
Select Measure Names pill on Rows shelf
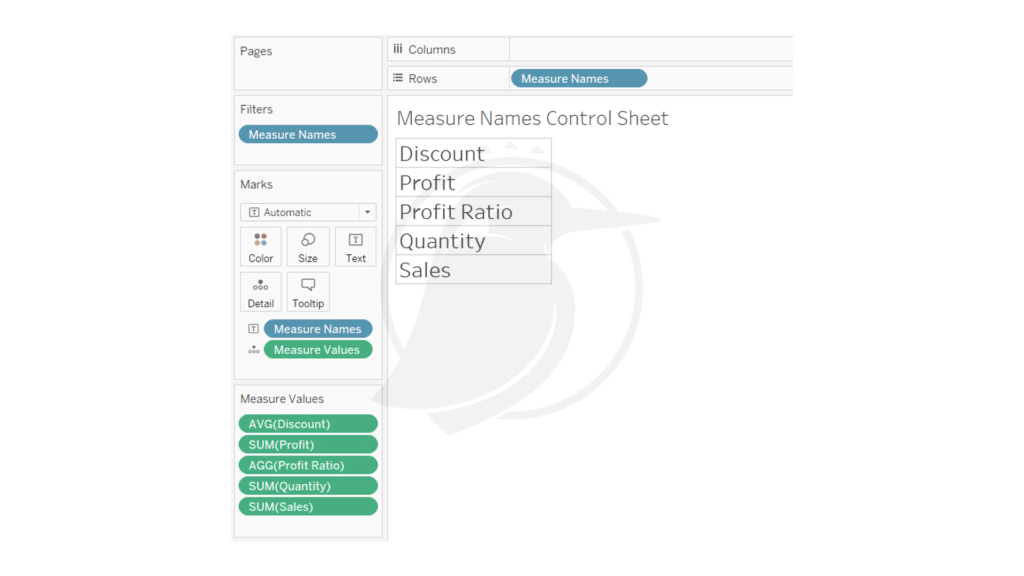click(x=579, y=78)
